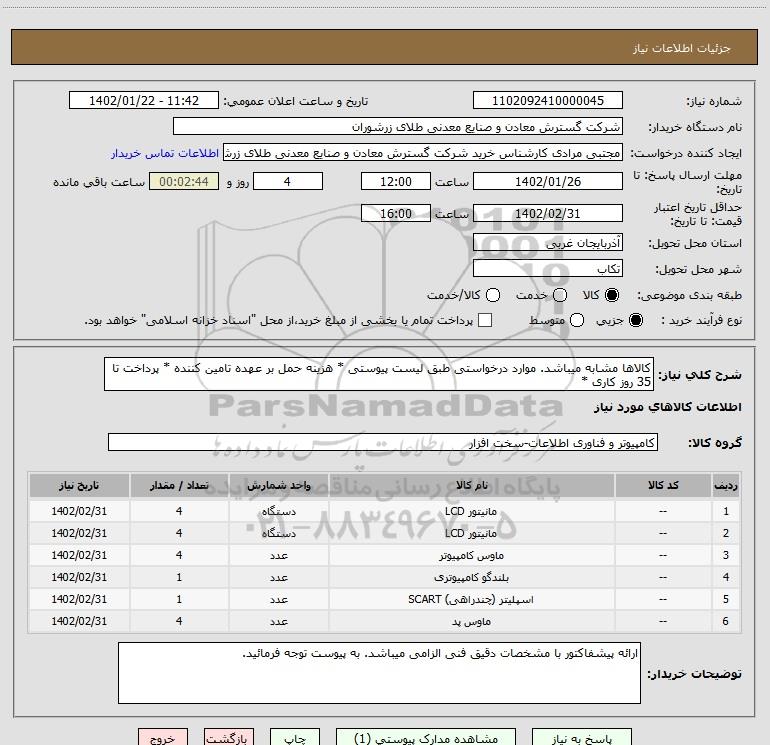Click the بازگشت back button
This screenshot has width=770, height=745.
tap(229, 738)
